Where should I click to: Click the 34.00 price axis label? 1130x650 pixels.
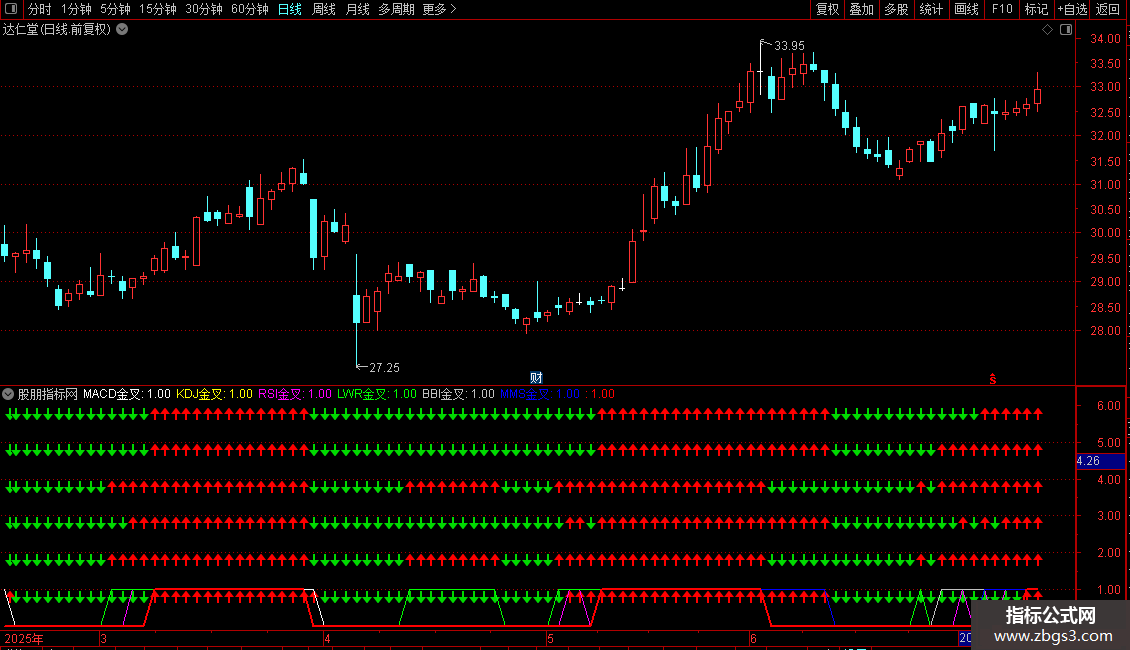[x=1105, y=39]
